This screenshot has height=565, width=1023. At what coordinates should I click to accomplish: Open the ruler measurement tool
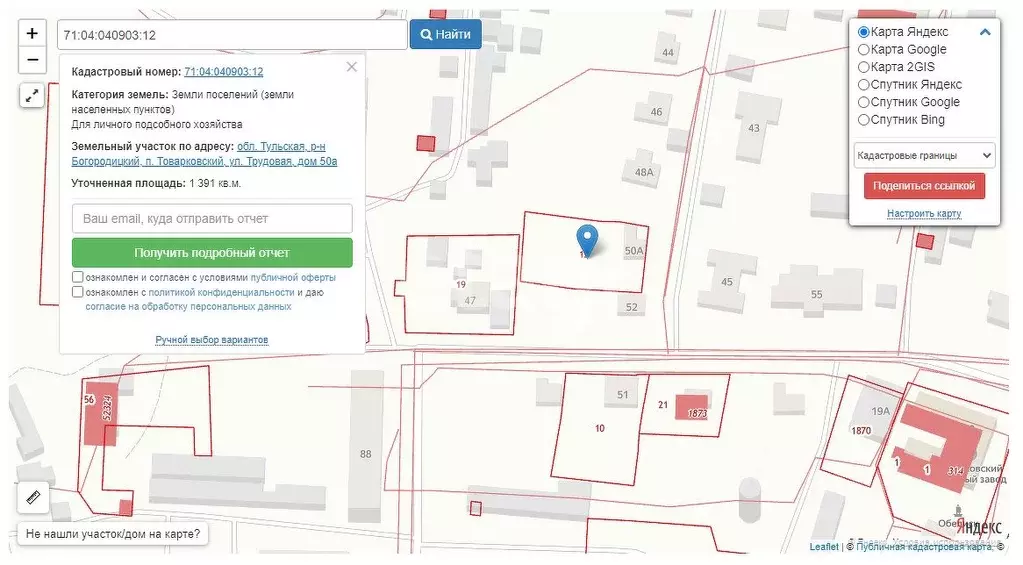(x=32, y=496)
